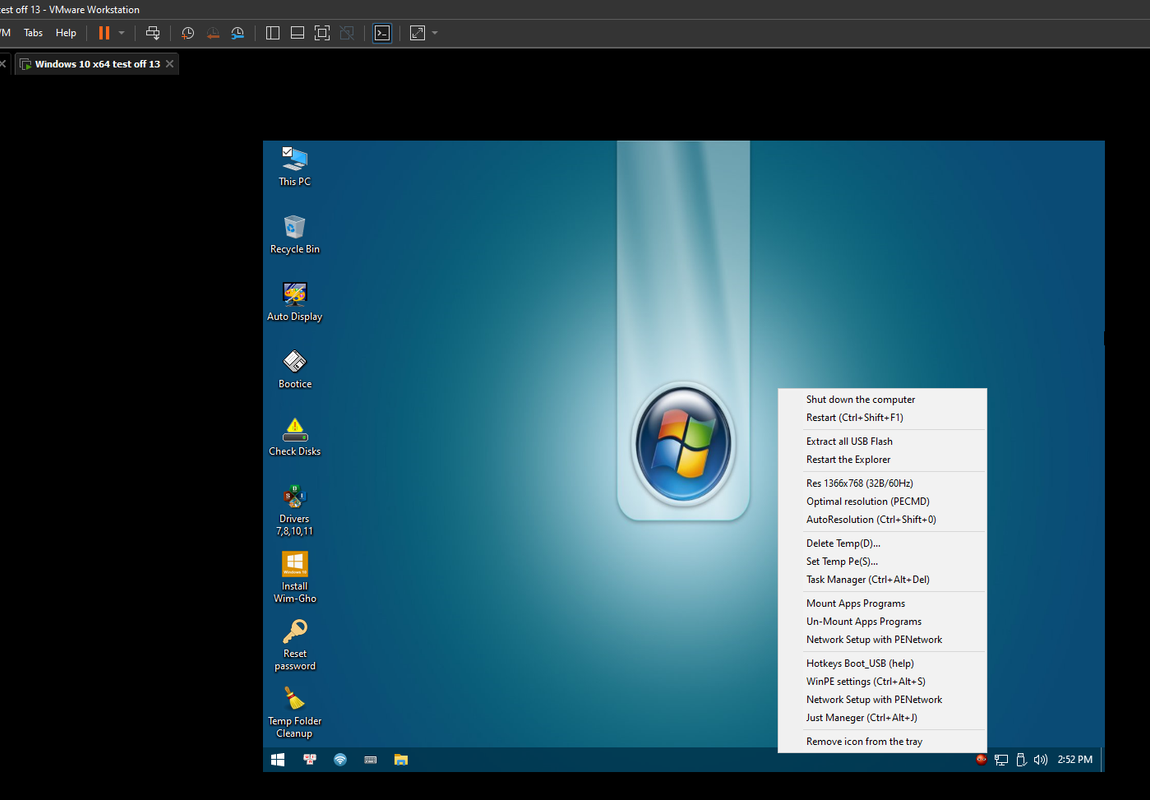Choose Res 1366x768 (32B/60Hz)
This screenshot has height=800, width=1150.
coord(882,483)
